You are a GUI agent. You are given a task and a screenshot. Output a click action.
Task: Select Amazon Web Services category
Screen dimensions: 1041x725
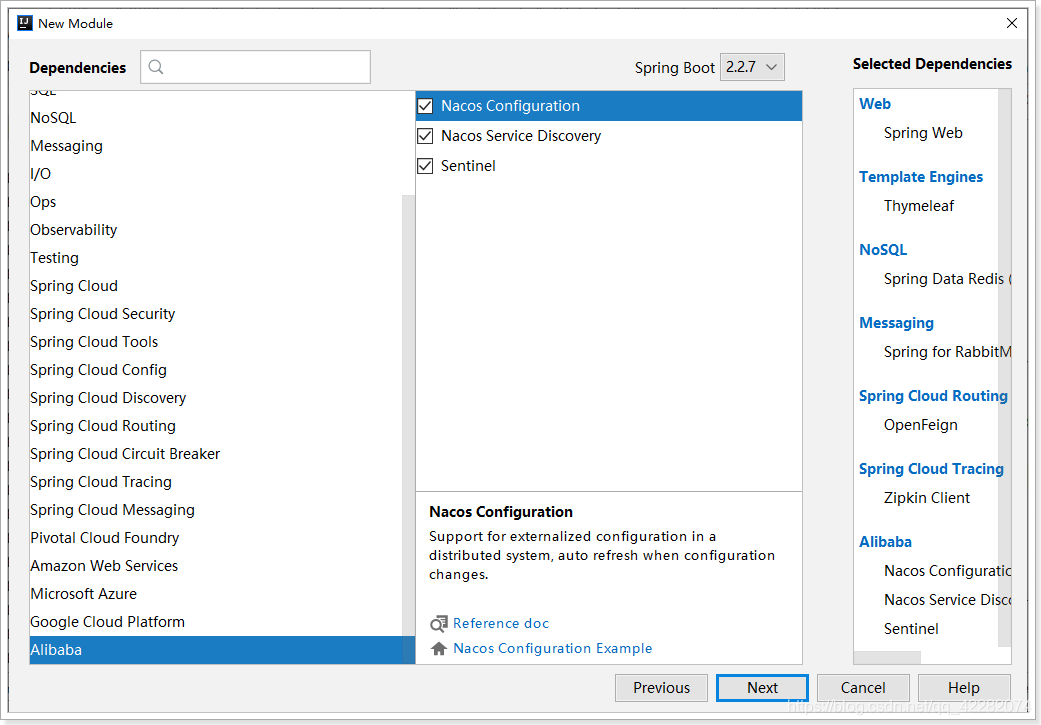(216, 566)
